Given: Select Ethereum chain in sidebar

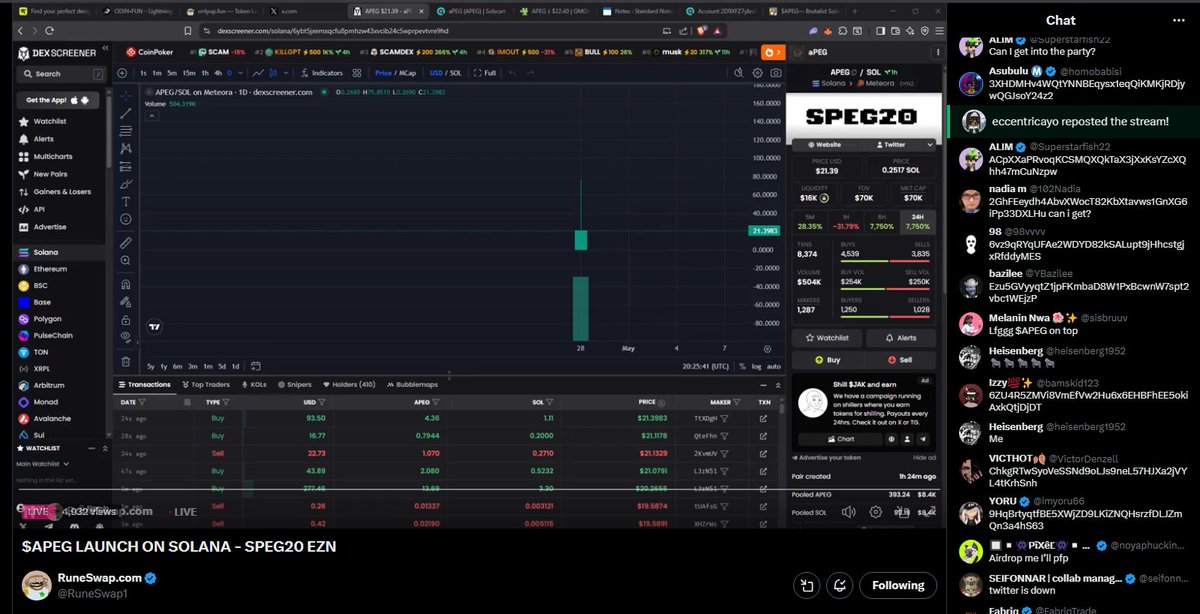Looking at the screenshot, I should click(50, 269).
